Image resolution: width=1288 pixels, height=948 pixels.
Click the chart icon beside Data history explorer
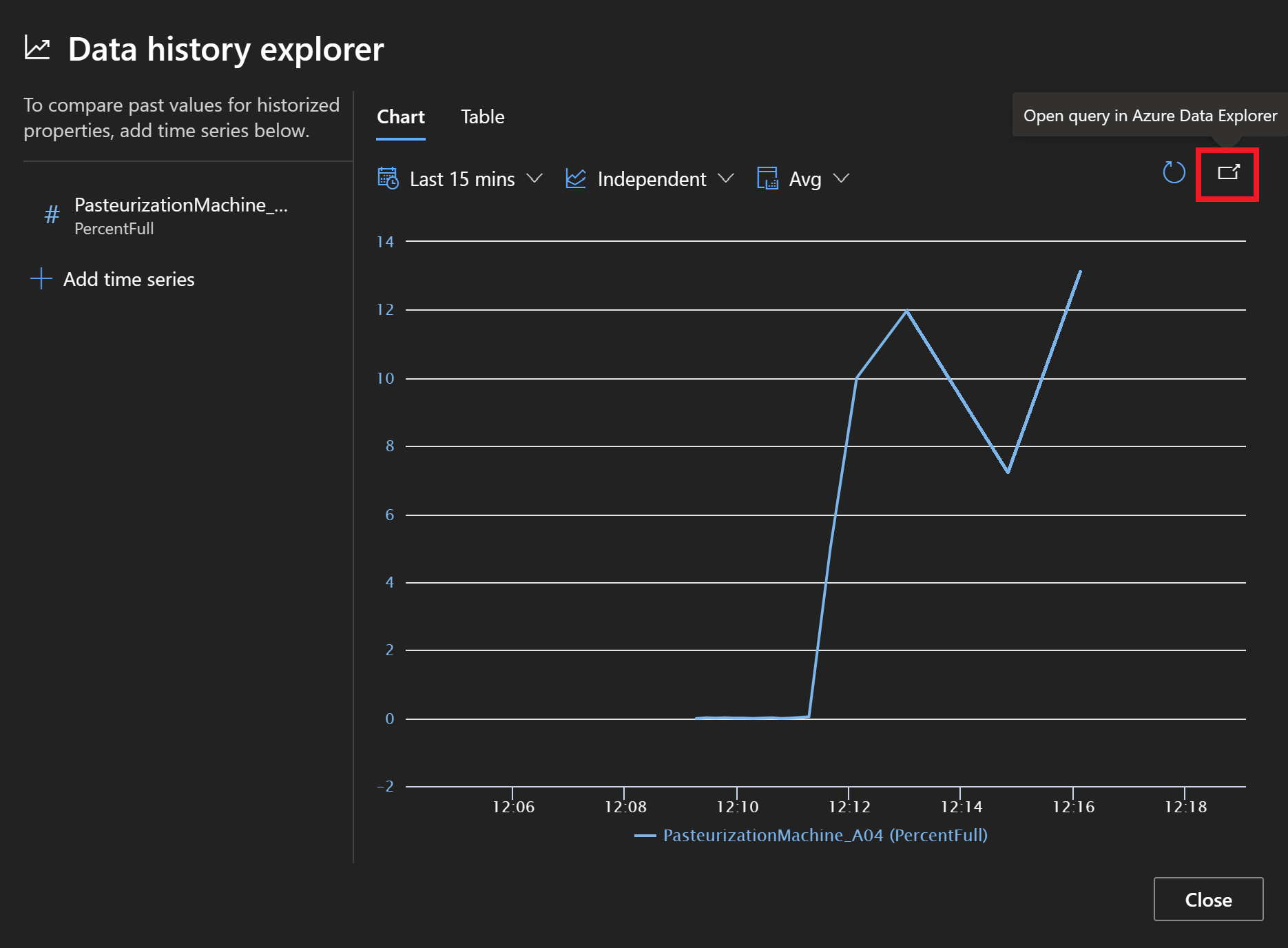pyautogui.click(x=37, y=49)
